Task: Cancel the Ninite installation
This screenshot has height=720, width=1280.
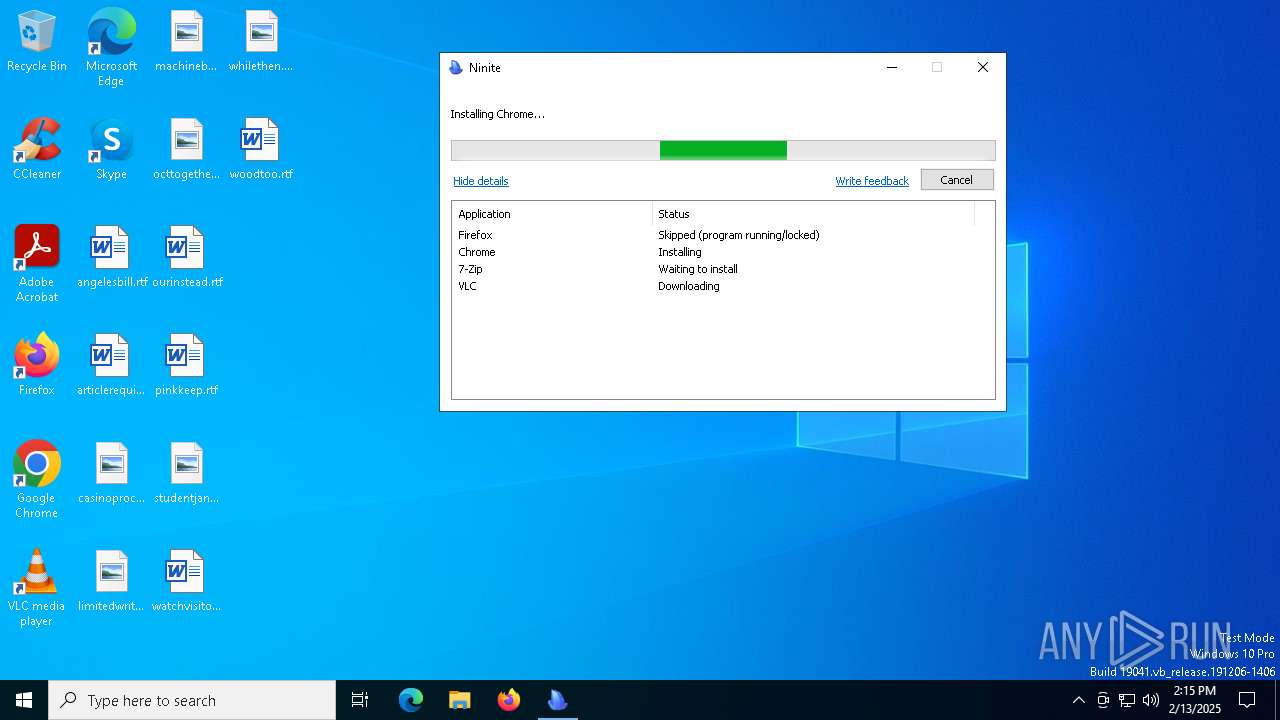Action: pos(956,180)
